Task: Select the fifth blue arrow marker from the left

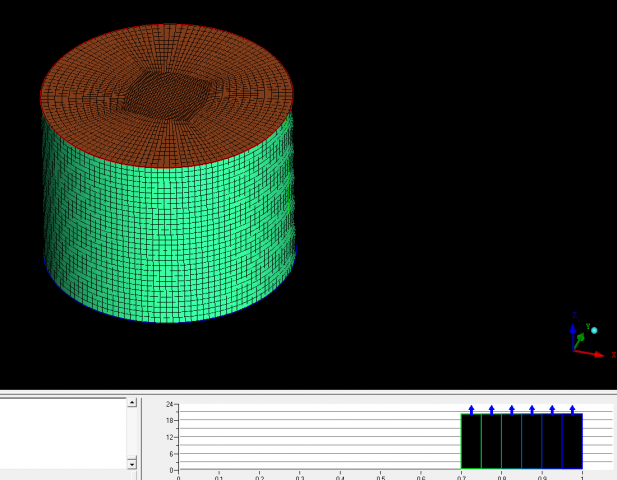Action: 552,409
